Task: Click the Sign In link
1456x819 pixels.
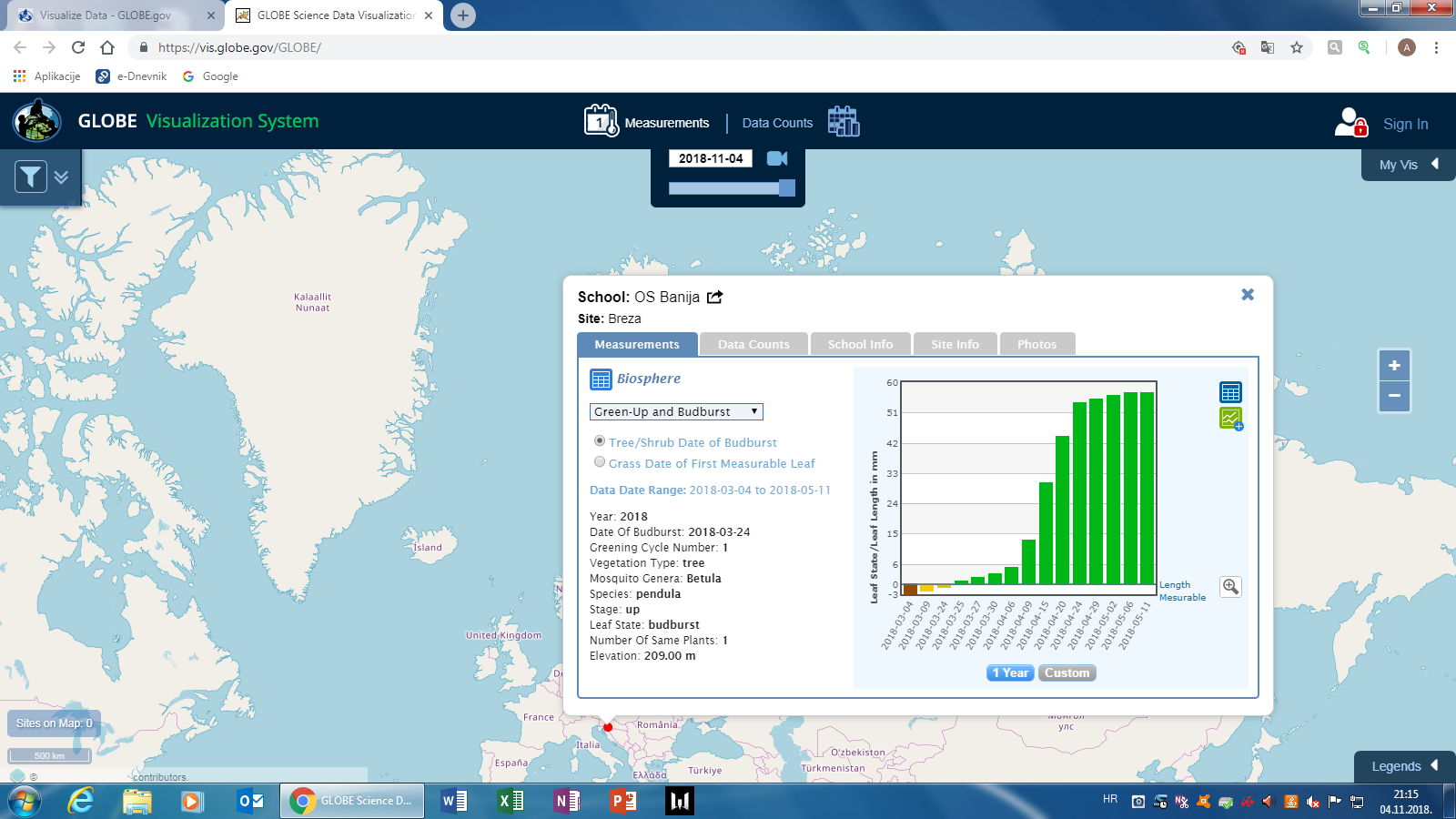Action: pos(1405,124)
